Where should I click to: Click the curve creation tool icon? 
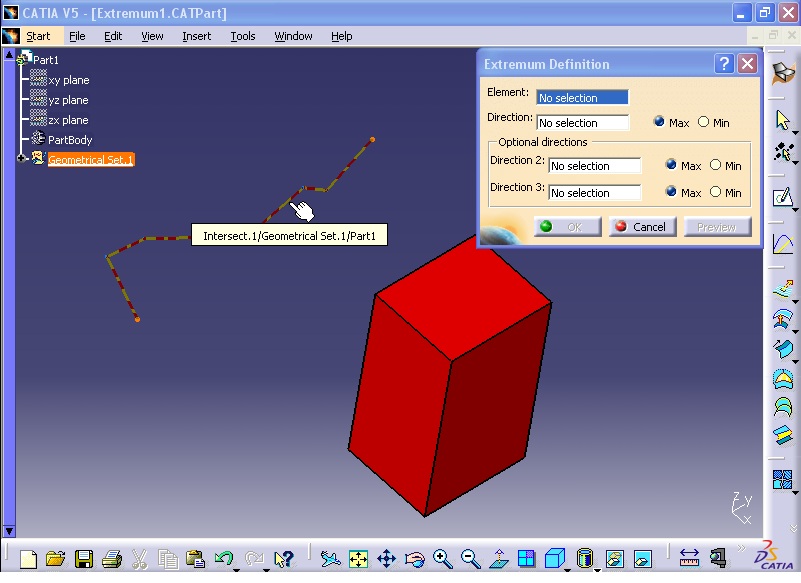782,244
